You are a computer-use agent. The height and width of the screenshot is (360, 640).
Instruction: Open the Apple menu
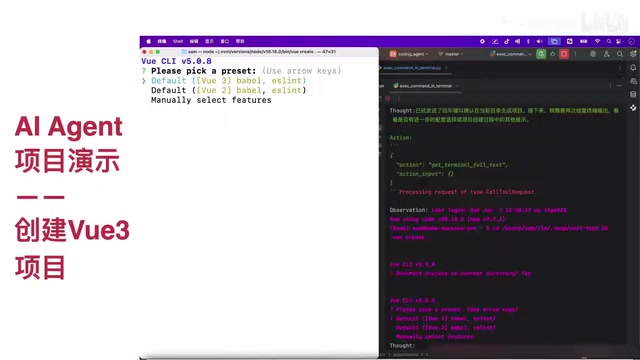(149, 41)
